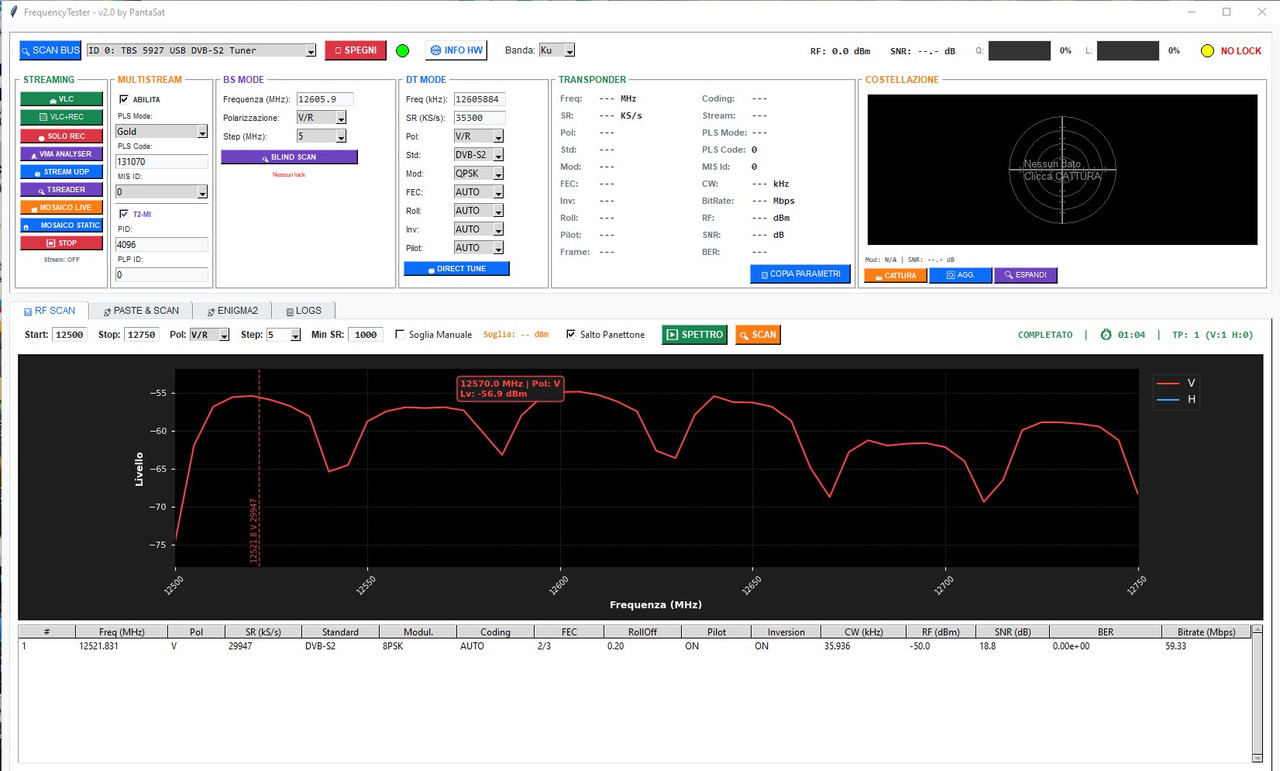This screenshot has width=1280, height=771.
Task: Click the PLS Code field 131070
Action: [x=161, y=161]
